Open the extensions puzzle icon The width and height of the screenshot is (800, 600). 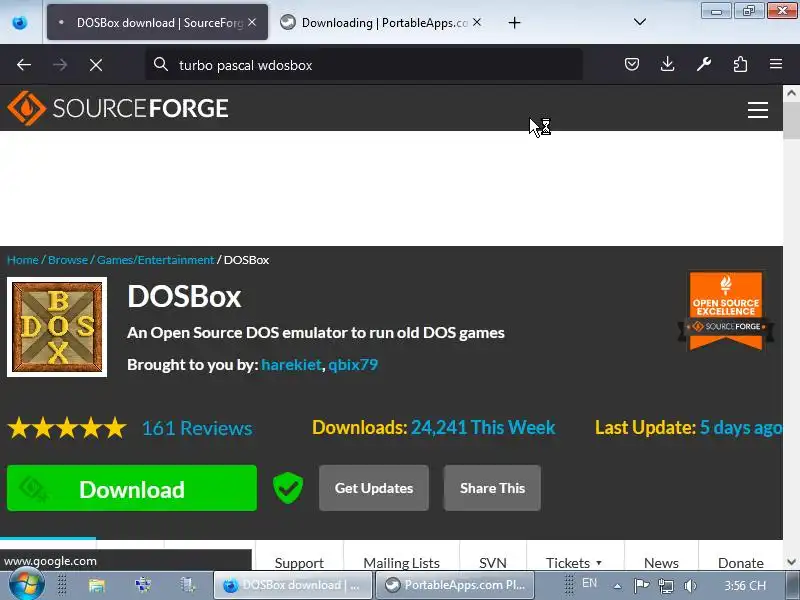[740, 64]
